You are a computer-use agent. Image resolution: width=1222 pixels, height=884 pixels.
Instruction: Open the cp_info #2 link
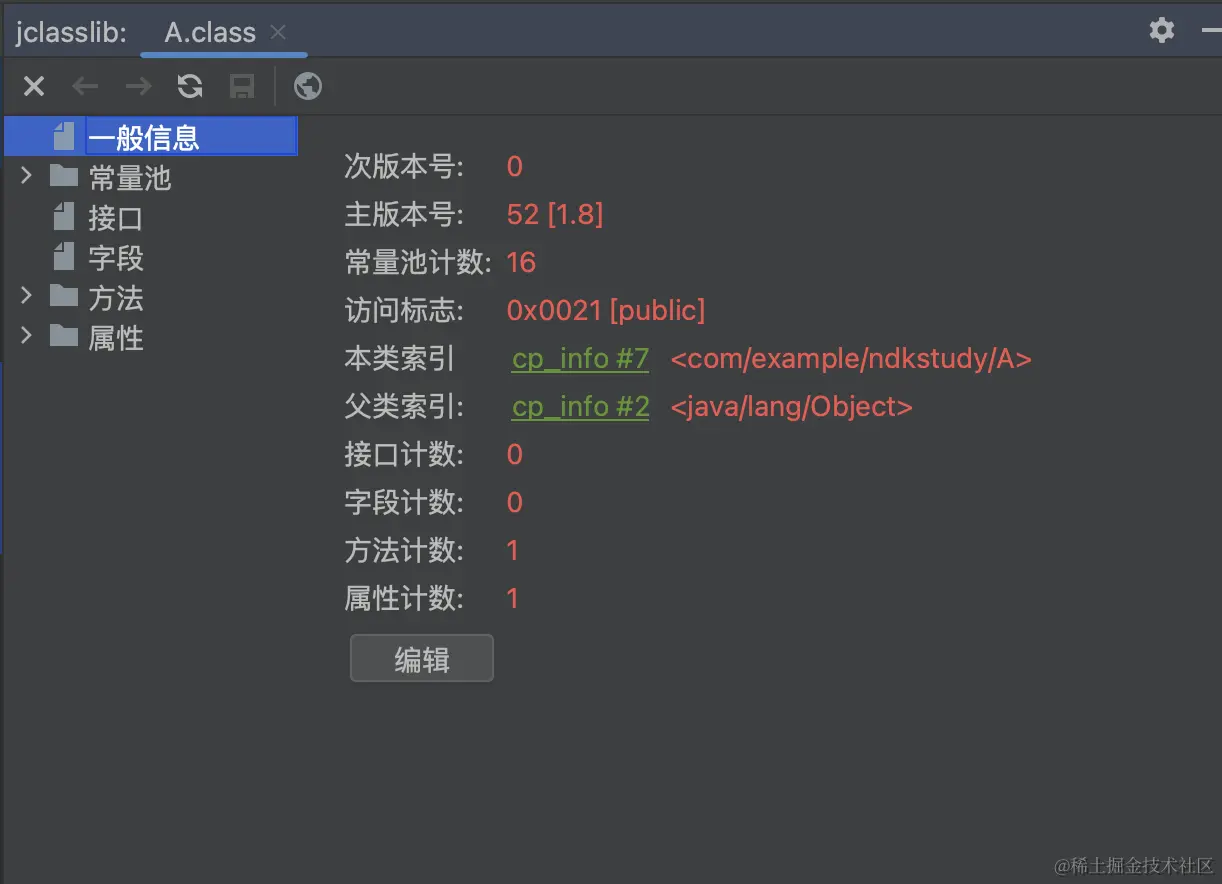click(x=580, y=406)
